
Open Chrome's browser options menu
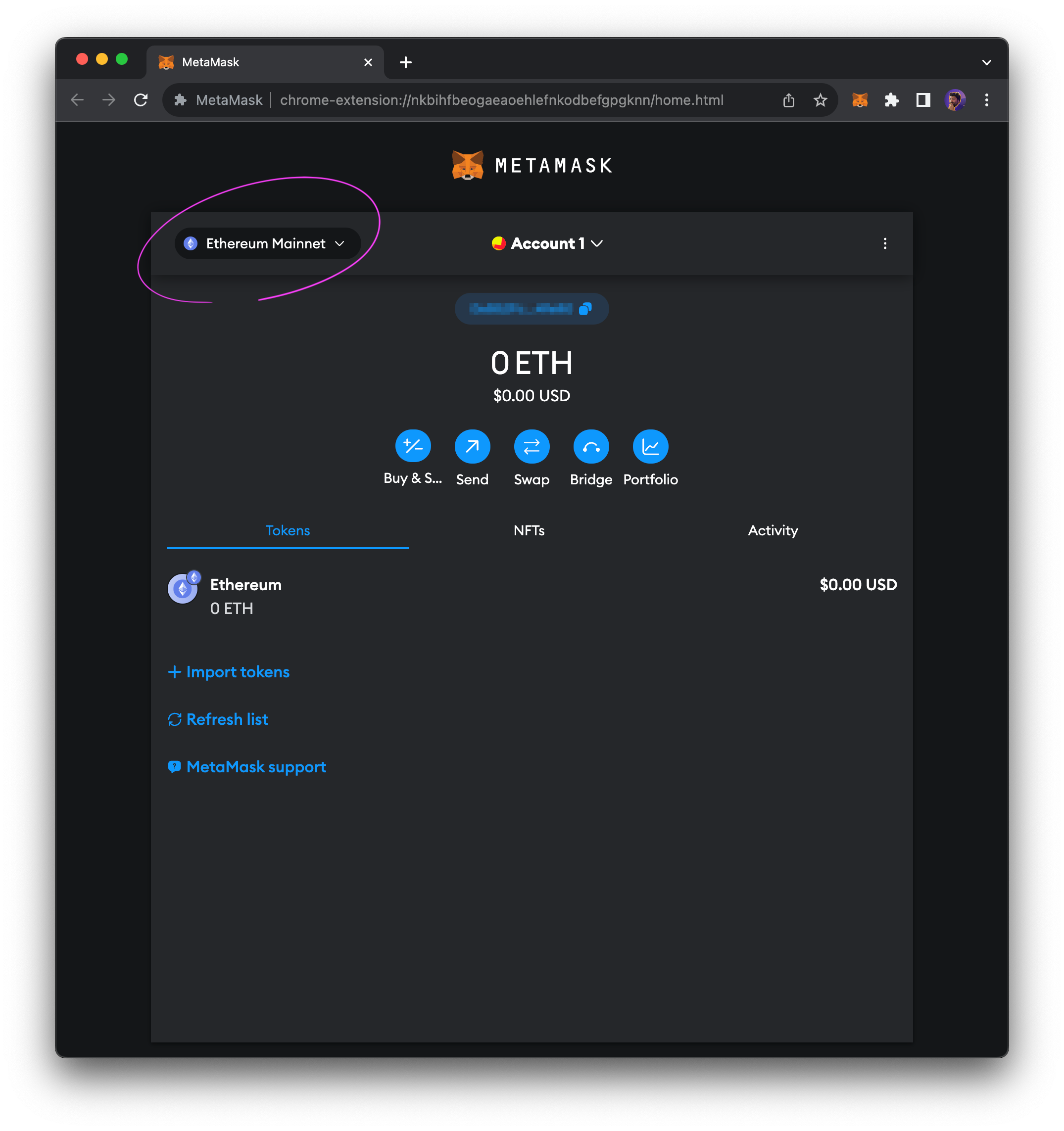[x=987, y=99]
